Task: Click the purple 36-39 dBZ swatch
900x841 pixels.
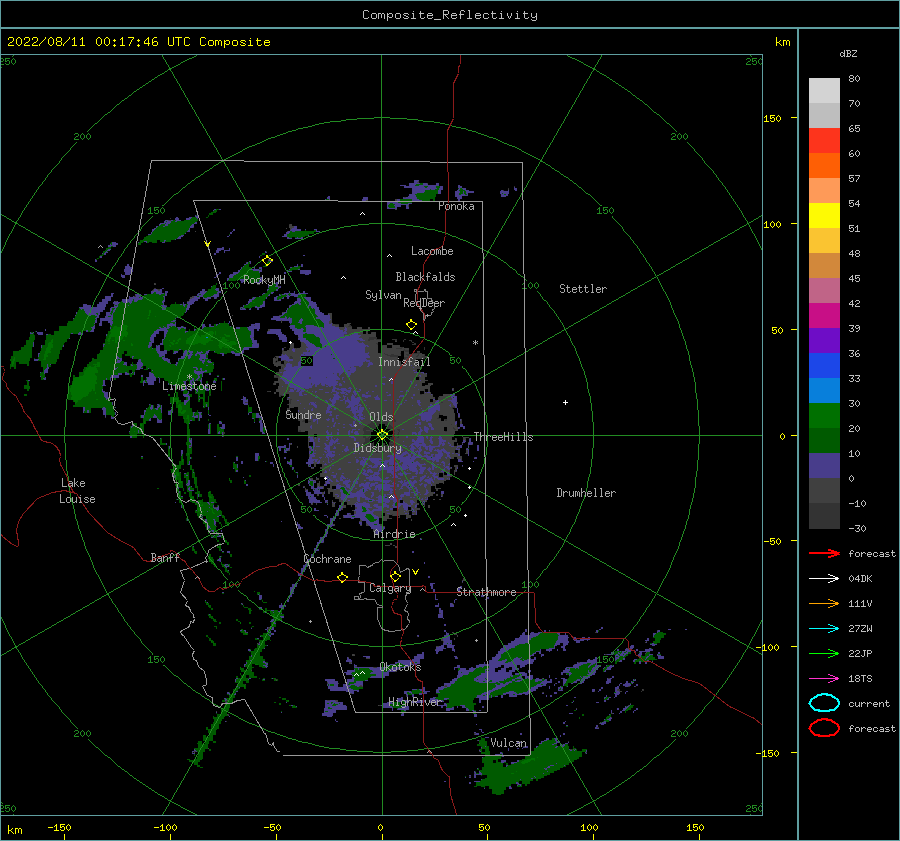Action: [x=824, y=341]
